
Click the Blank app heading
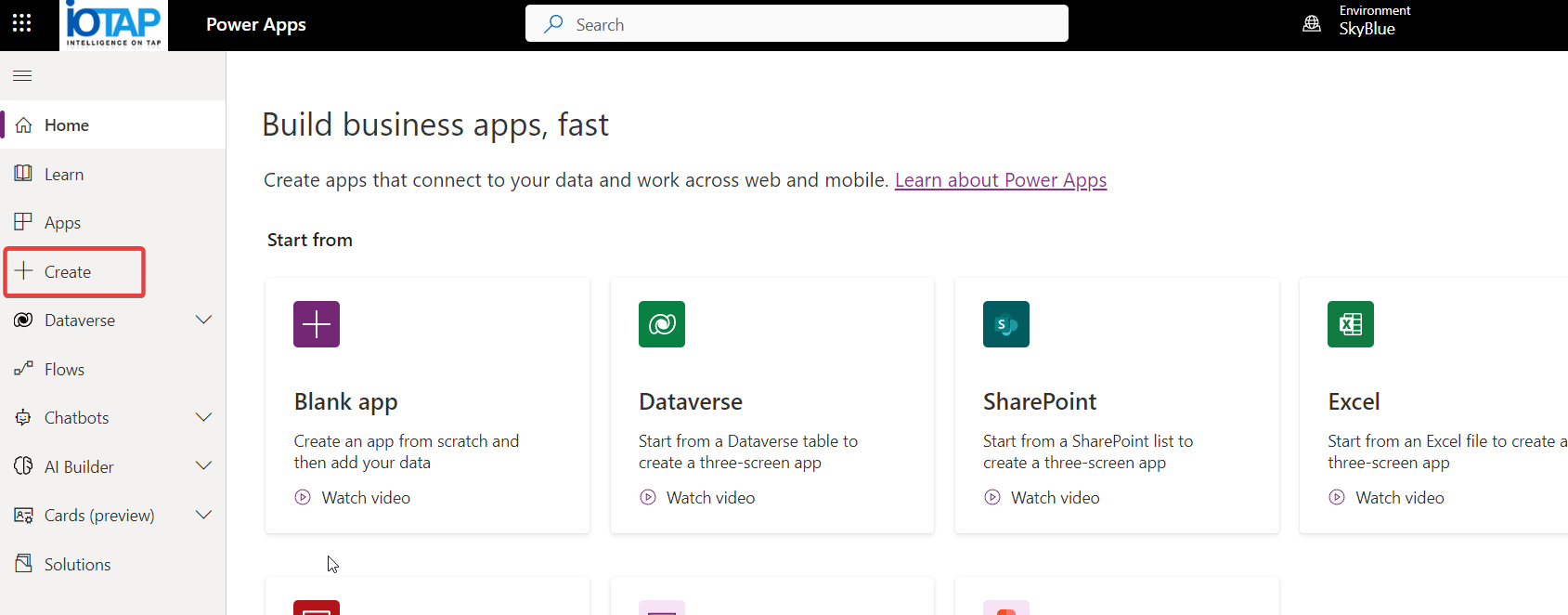[346, 402]
